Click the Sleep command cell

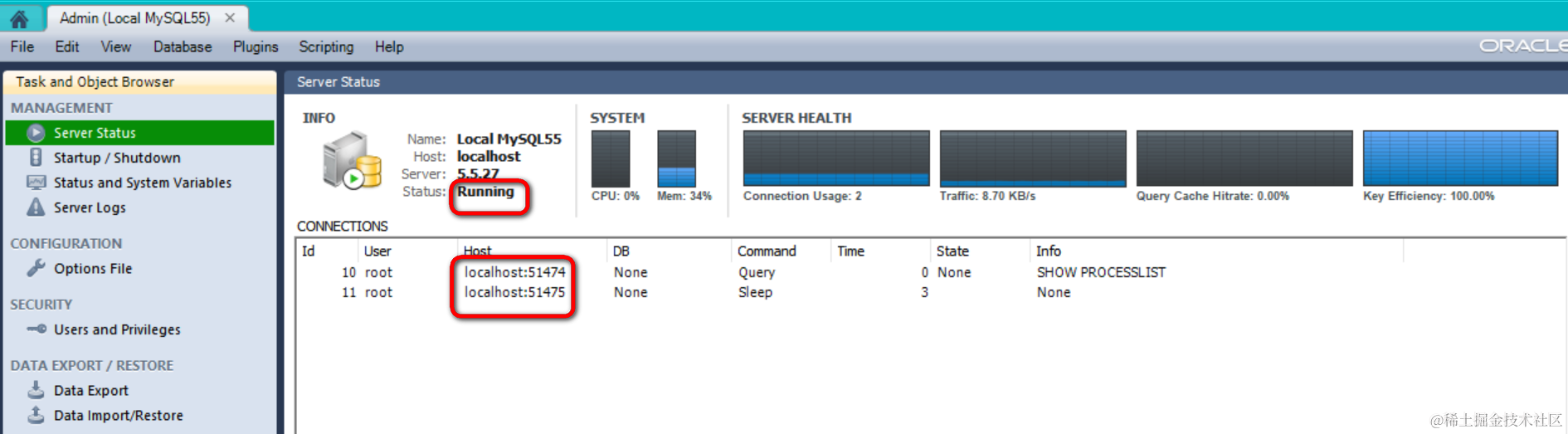pyautogui.click(x=755, y=292)
